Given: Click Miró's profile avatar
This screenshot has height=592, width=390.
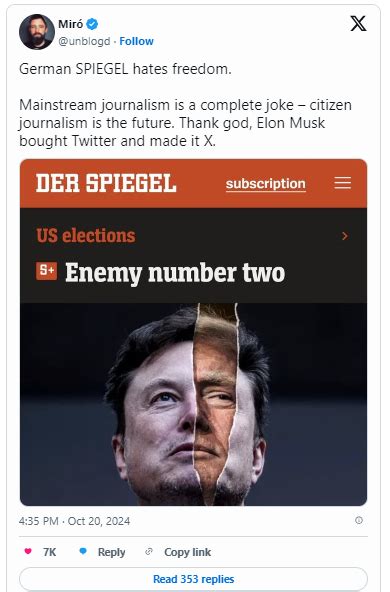Looking at the screenshot, I should [37, 32].
